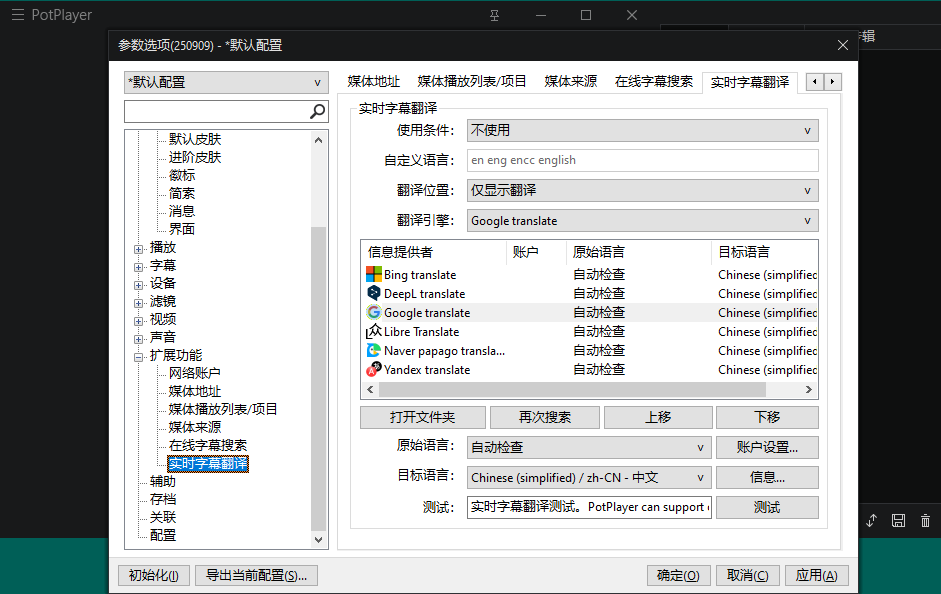Click the Bing translate icon in provider list
The height and width of the screenshot is (594, 941).
(374, 274)
